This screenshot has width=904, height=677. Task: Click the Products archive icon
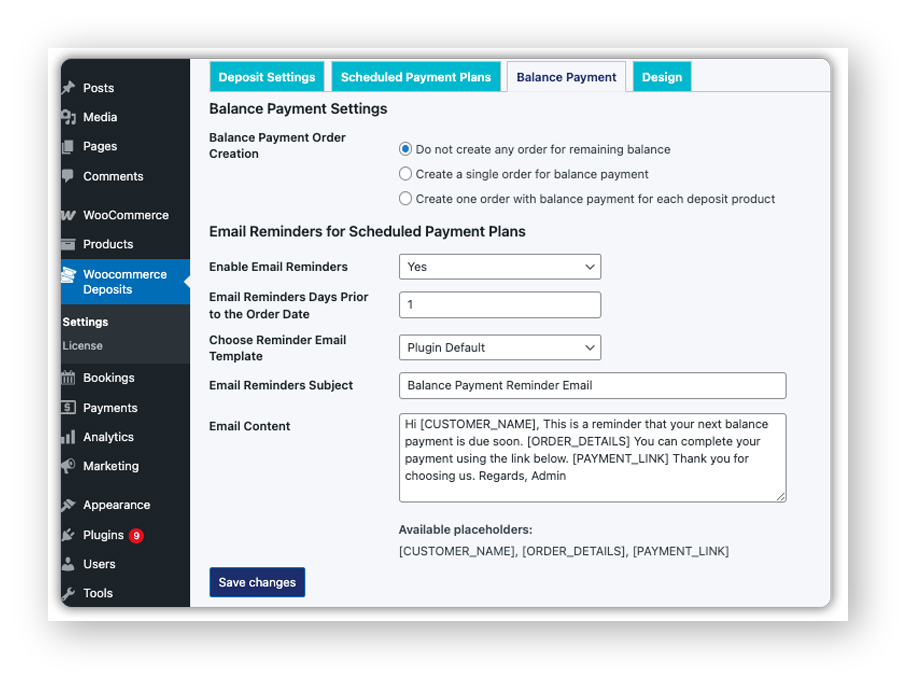[x=68, y=245]
